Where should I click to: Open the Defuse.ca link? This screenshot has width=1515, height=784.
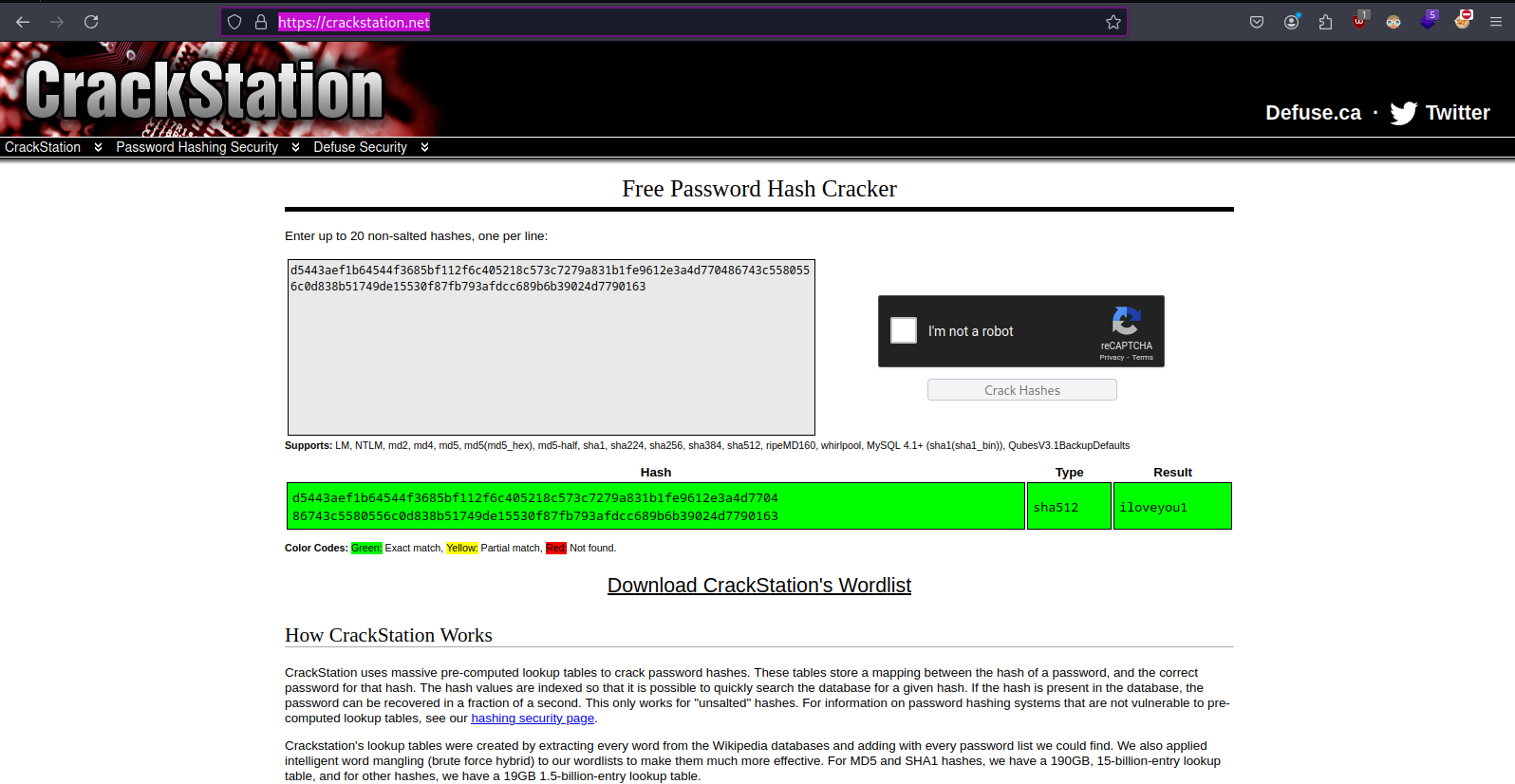[x=1313, y=113]
